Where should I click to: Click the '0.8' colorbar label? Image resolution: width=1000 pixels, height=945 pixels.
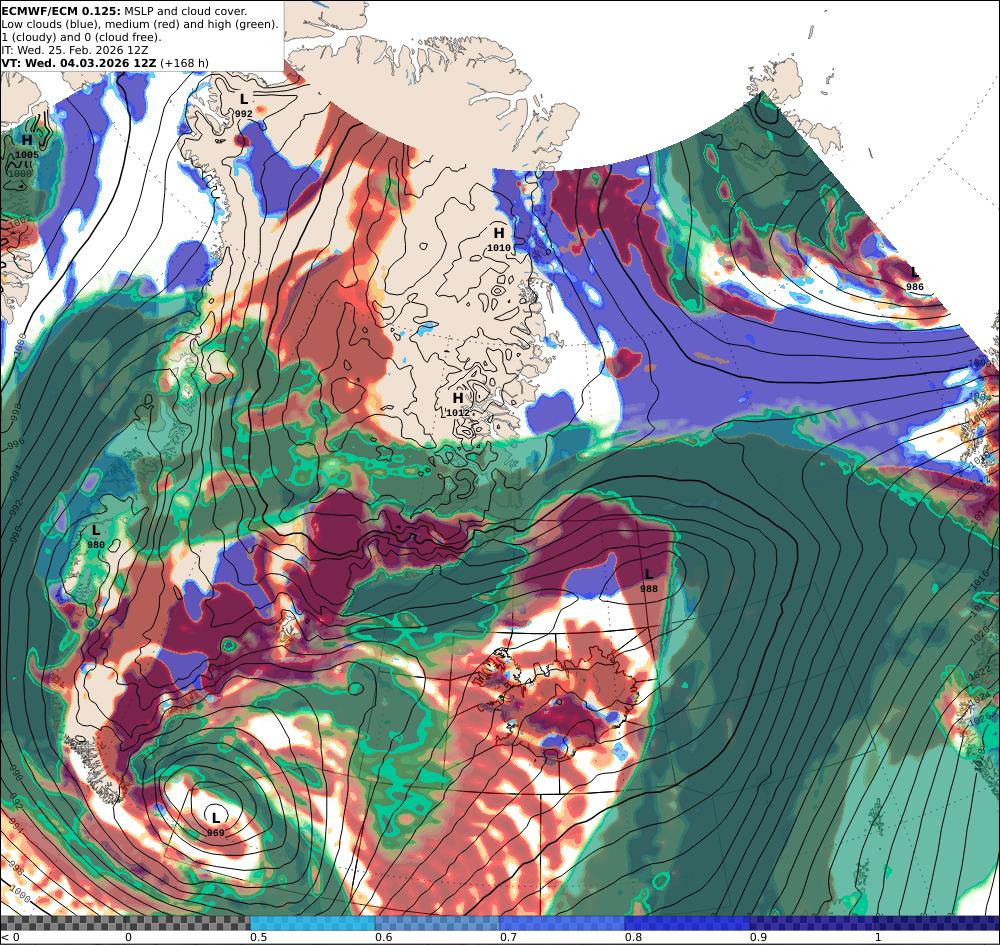(x=633, y=937)
